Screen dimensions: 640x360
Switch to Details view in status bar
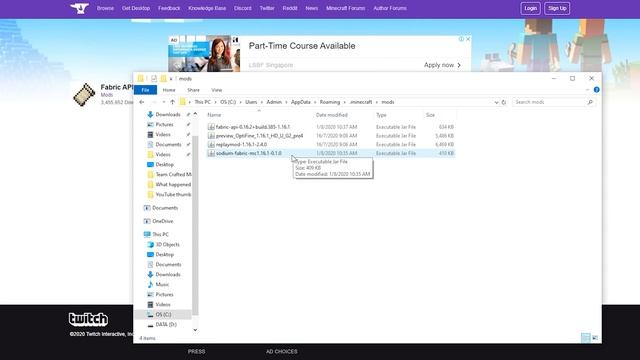[586, 338]
